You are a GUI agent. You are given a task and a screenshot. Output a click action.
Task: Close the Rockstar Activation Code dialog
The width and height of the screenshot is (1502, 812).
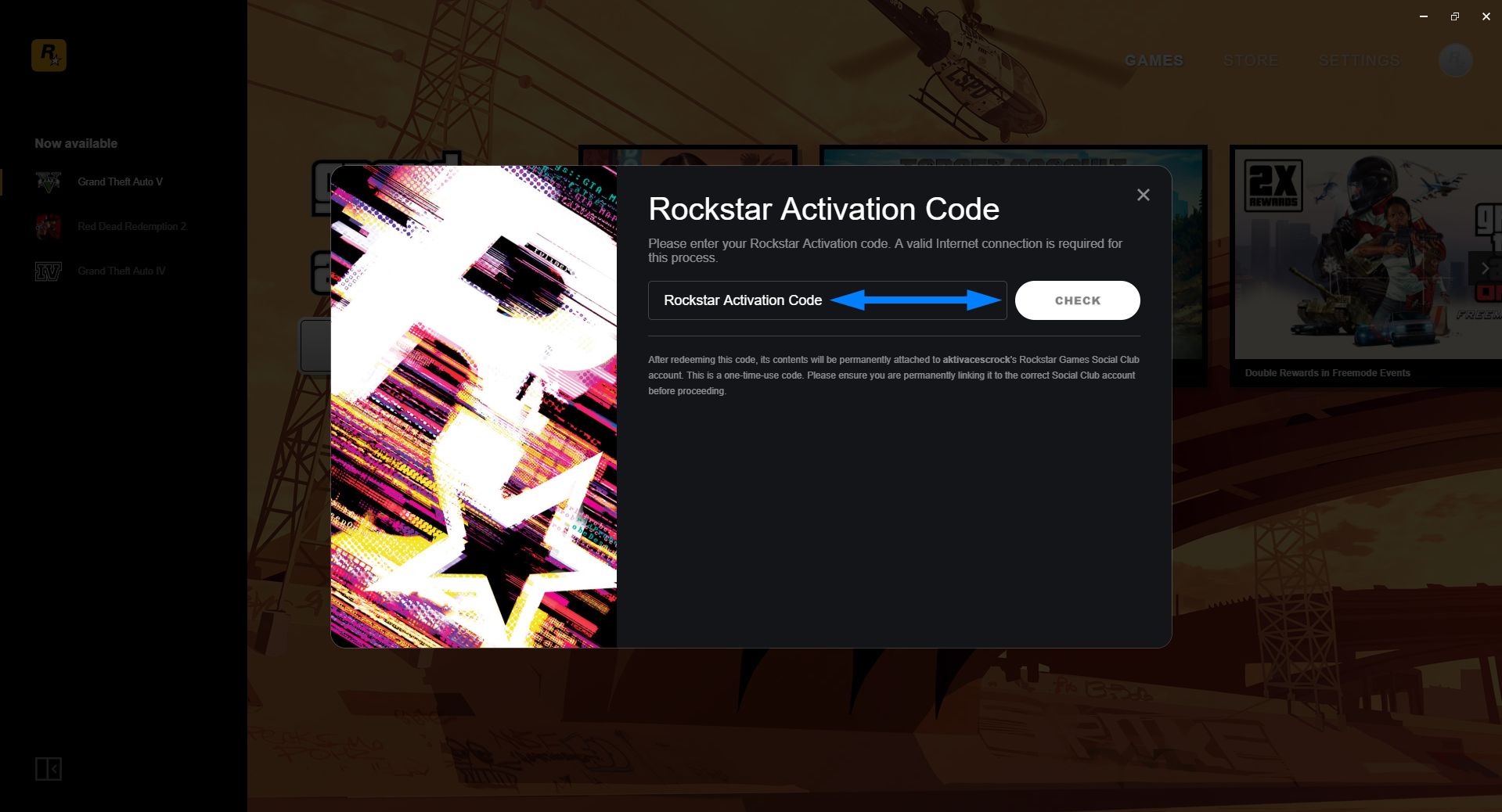(x=1144, y=195)
